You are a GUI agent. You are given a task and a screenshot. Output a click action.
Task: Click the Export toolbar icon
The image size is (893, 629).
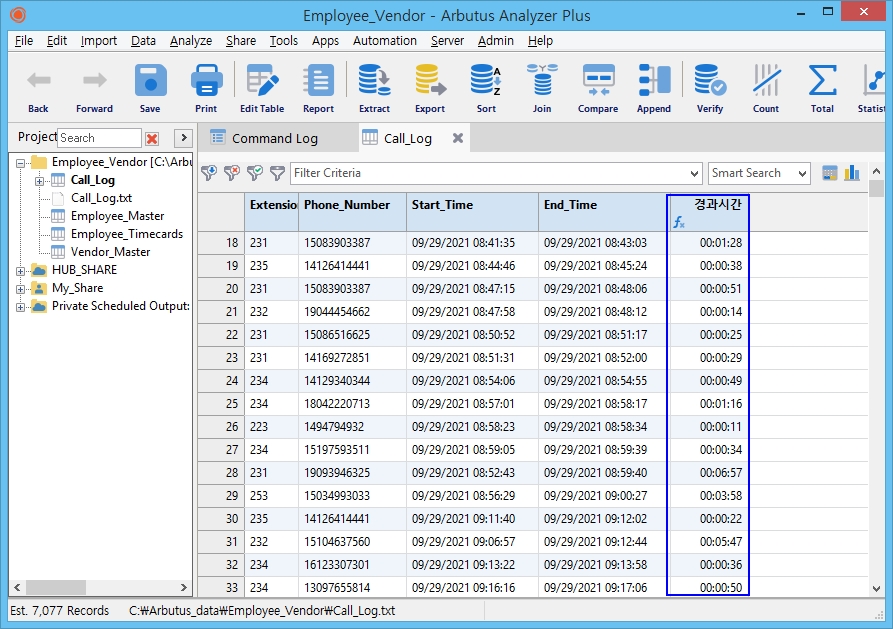[430, 88]
